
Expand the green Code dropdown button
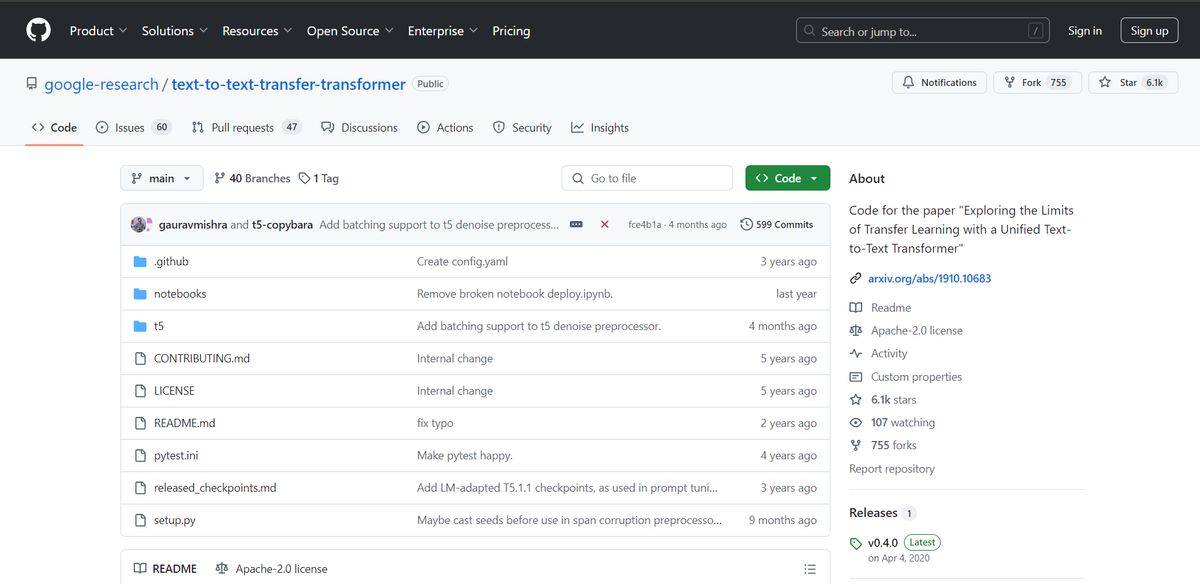787,179
